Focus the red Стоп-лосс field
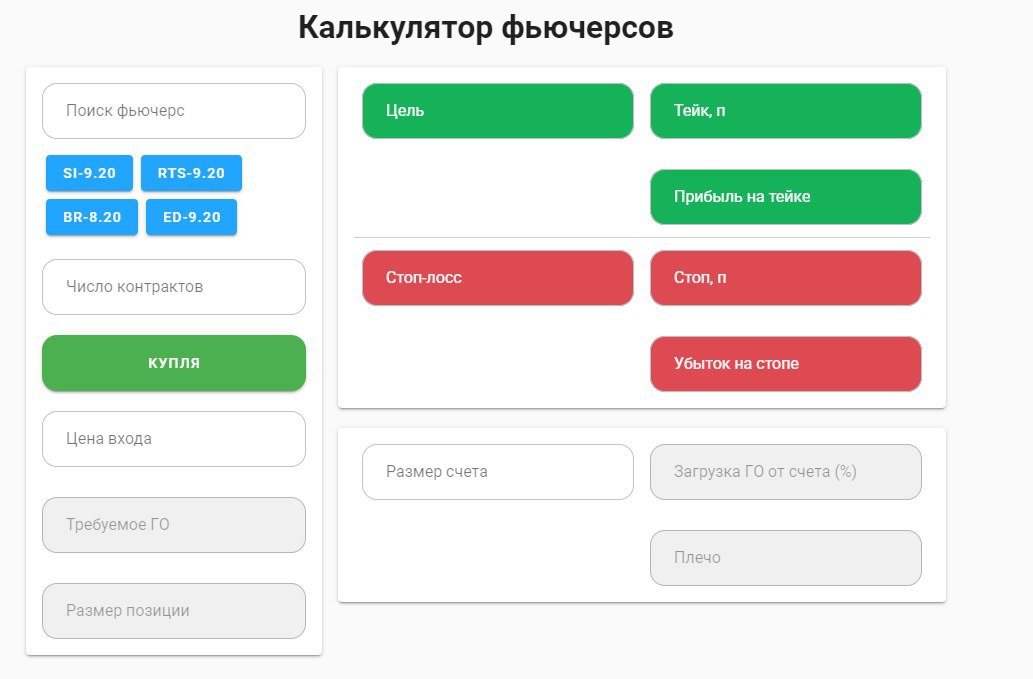This screenshot has width=1033, height=679. click(497, 278)
